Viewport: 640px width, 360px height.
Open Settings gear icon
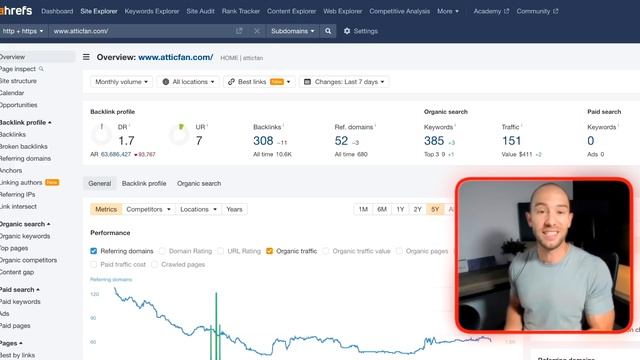(x=347, y=31)
